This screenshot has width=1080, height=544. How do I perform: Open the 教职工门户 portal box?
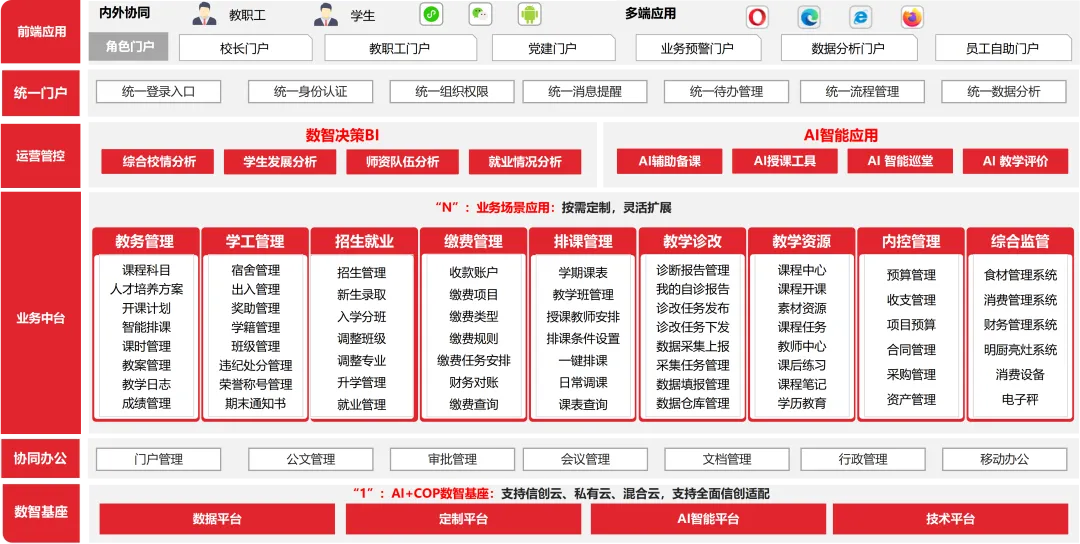(400, 48)
